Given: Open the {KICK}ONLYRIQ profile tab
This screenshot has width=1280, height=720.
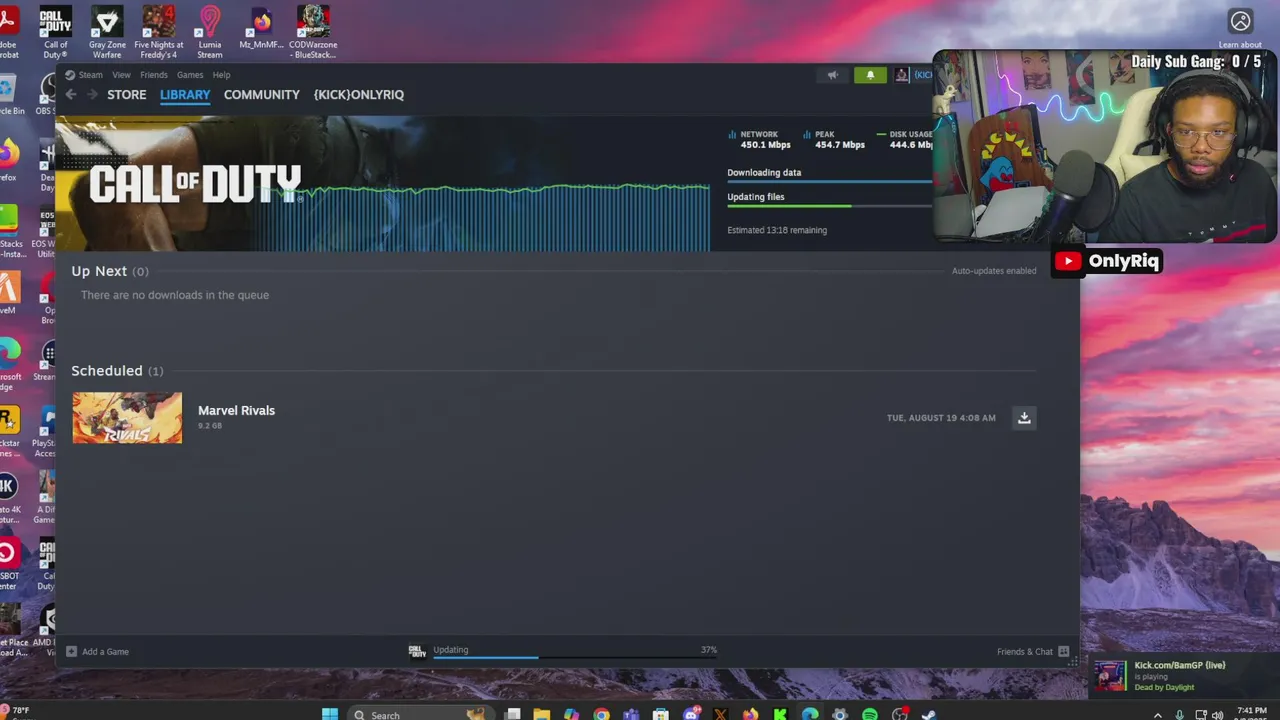Looking at the screenshot, I should click(x=359, y=94).
